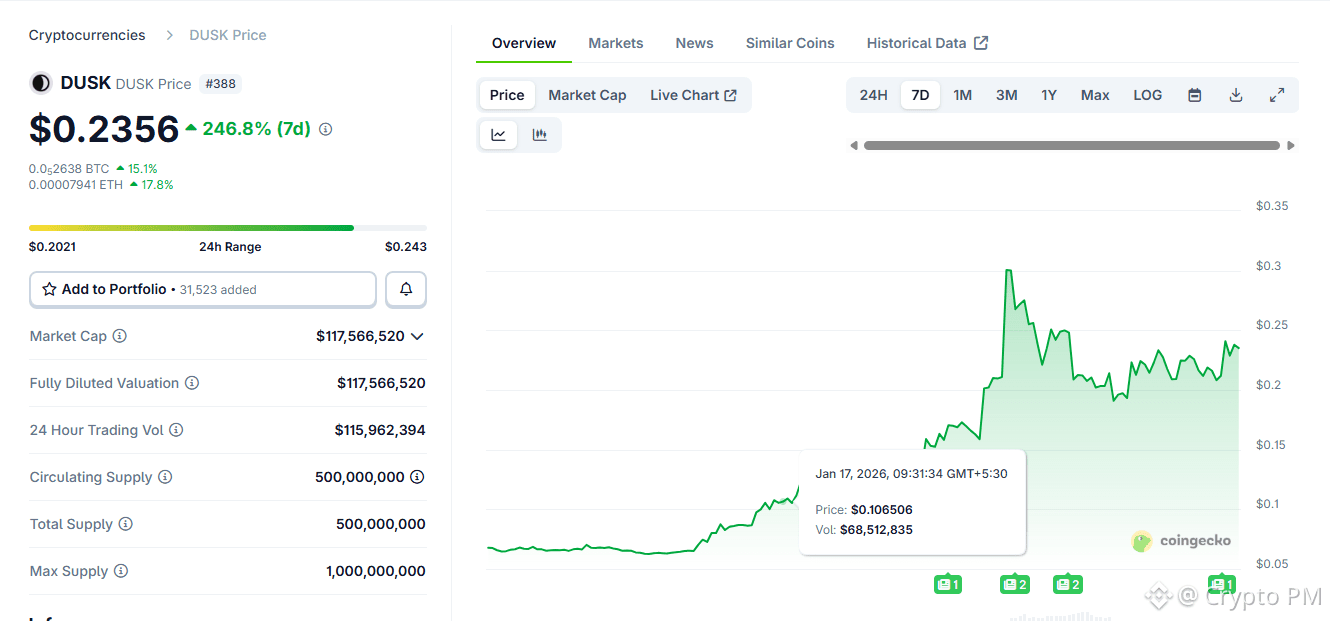Select the 24H time range
This screenshot has width=1330, height=621.
873,95
